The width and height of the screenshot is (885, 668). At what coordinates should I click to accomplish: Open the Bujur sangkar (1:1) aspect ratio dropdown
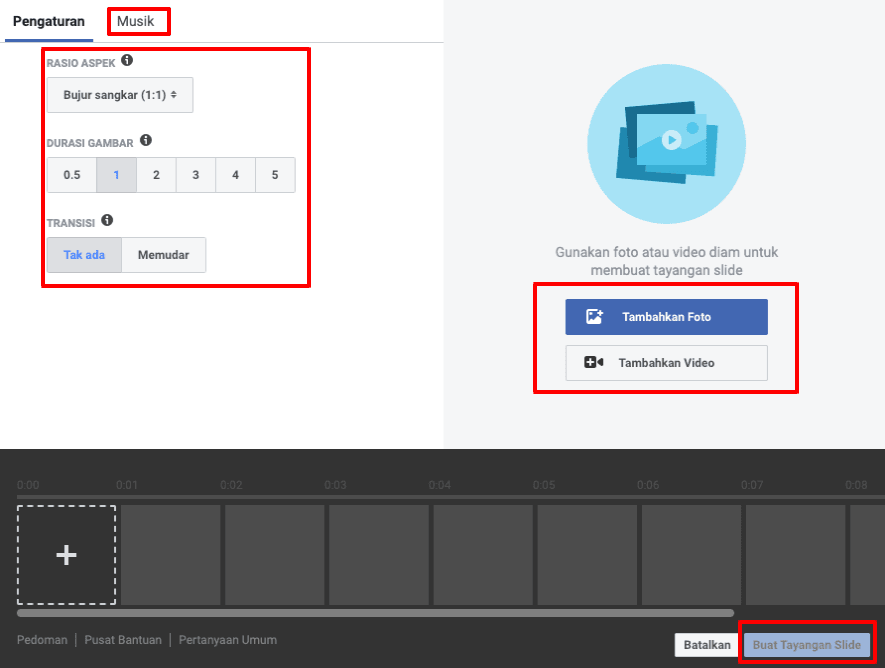pyautogui.click(x=120, y=95)
